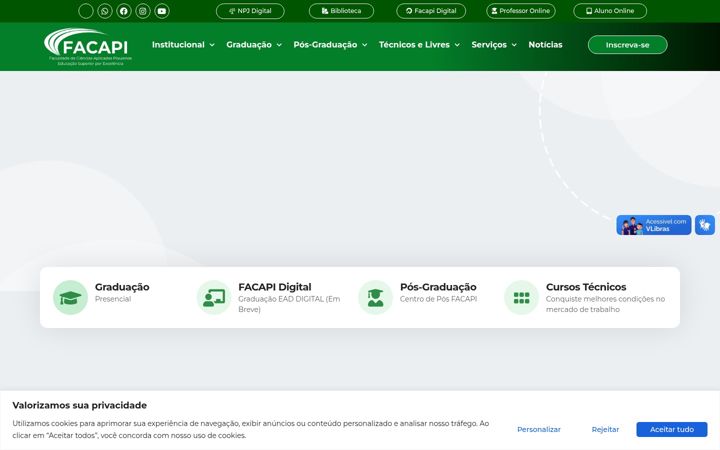Screen dimensions: 720x450
Task: Click the Centro de Pós FACAPI subtitle
Action: tap(438, 299)
